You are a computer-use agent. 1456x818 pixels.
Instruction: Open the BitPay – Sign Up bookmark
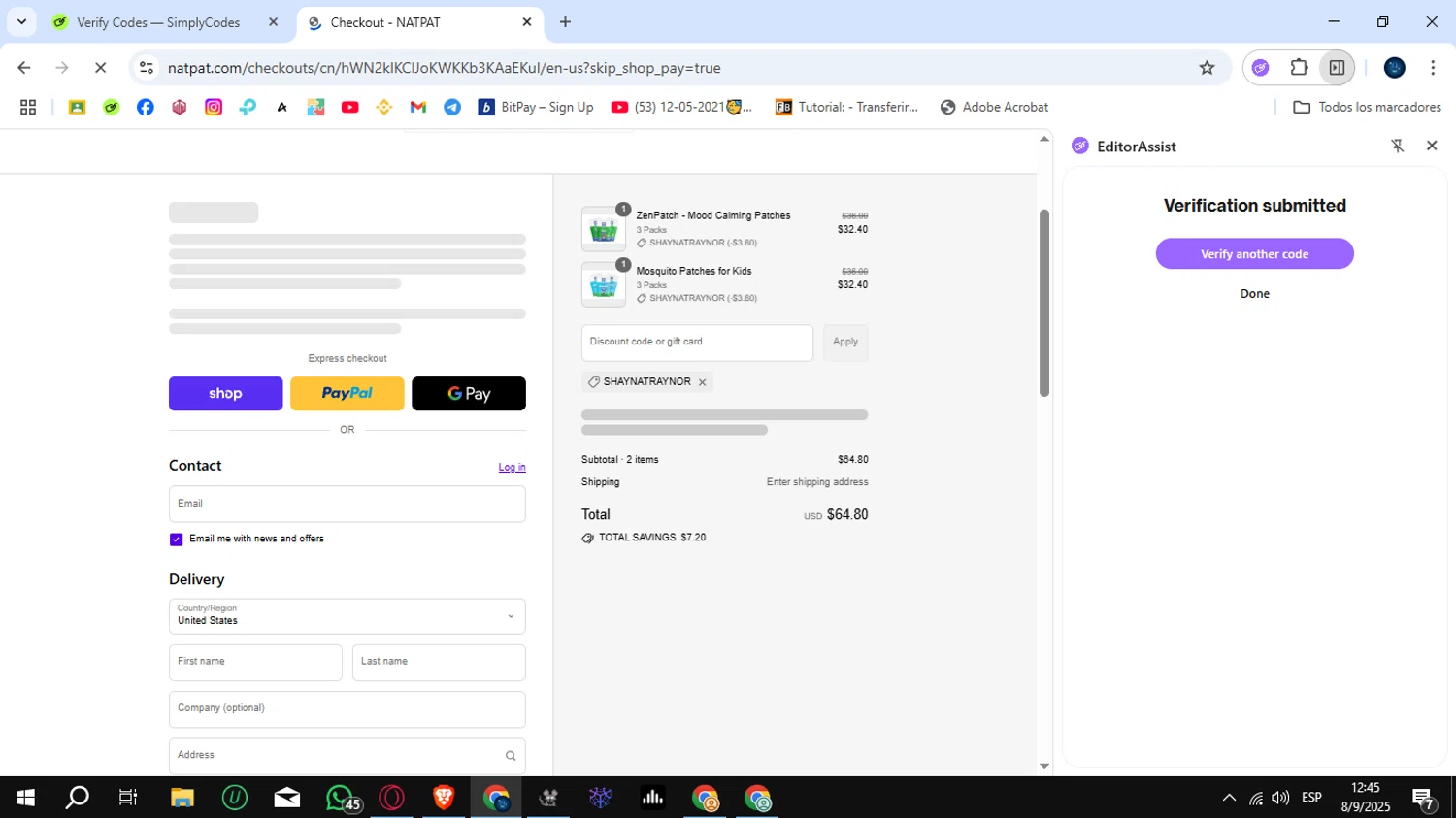[536, 107]
